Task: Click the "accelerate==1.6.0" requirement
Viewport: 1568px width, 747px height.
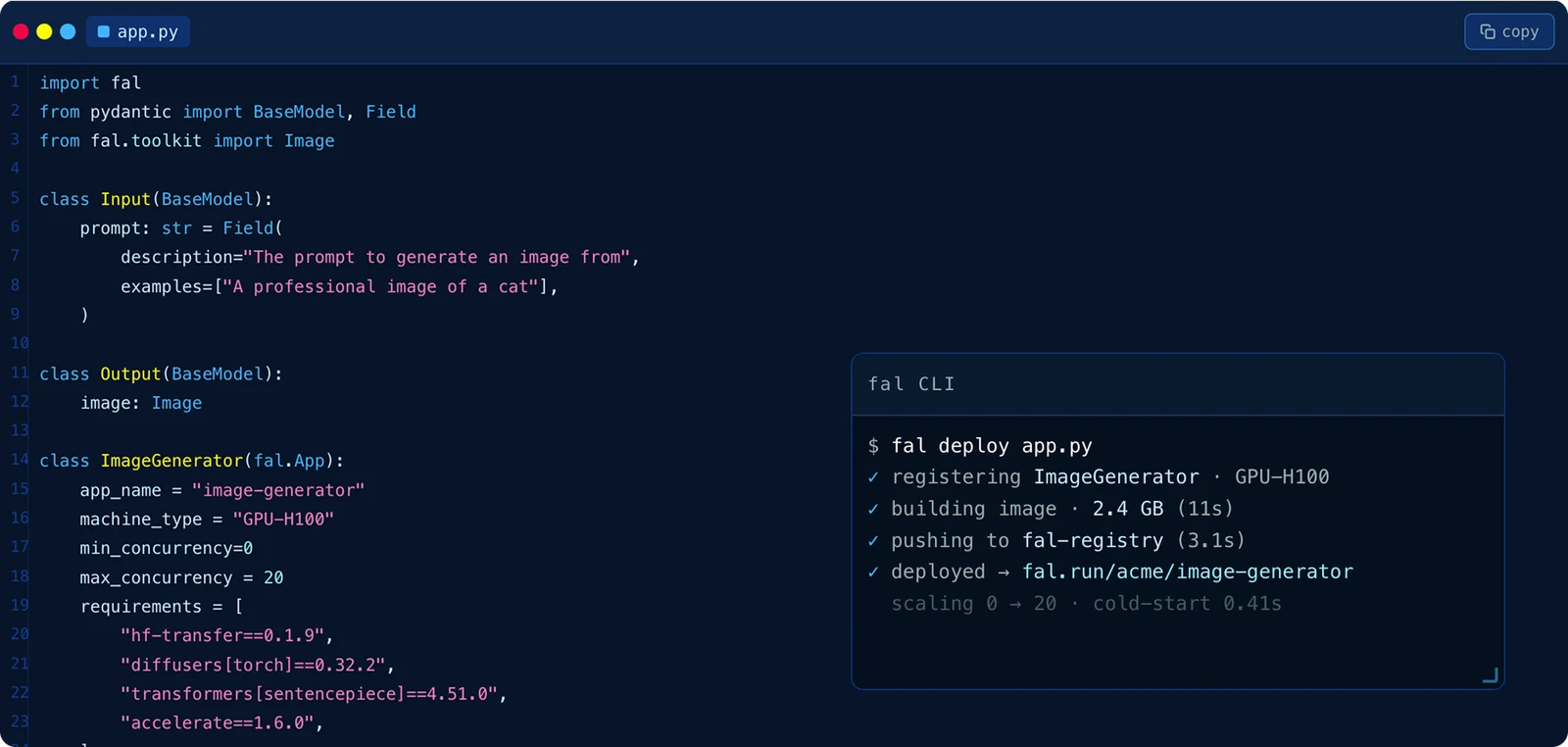Action: click(x=218, y=722)
